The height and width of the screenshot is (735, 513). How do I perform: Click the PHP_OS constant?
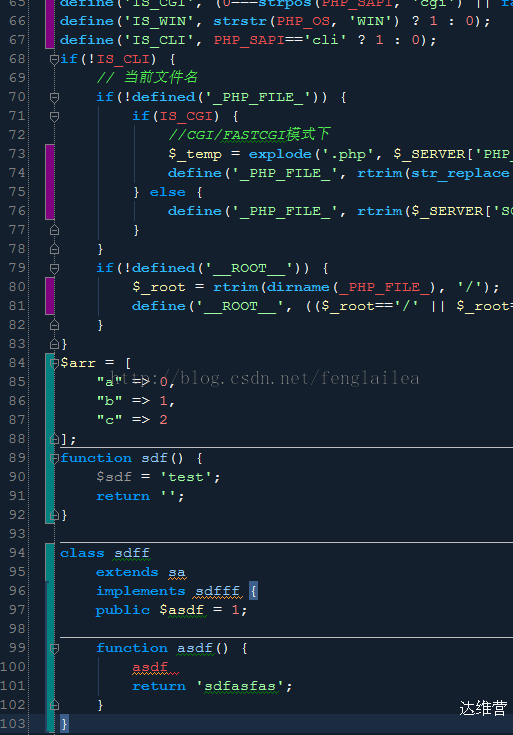point(303,21)
